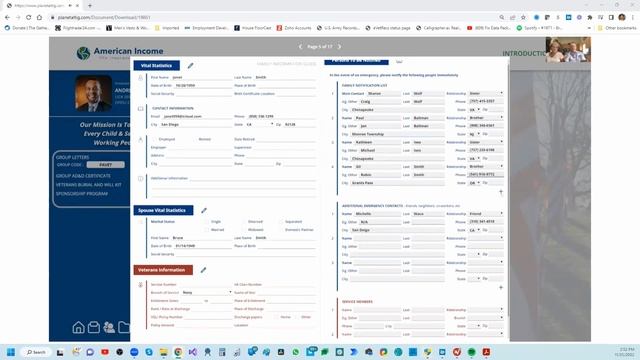Click the browser home icon
Viewport: 640px width, 360px height.
click(39, 17)
